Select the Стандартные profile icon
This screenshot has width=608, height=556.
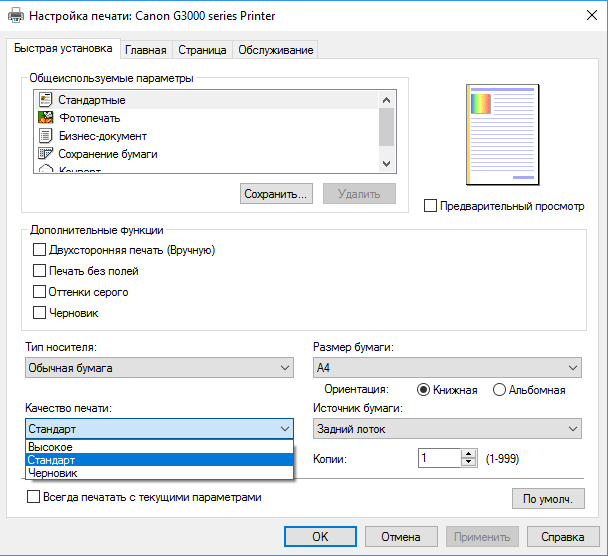coord(45,100)
